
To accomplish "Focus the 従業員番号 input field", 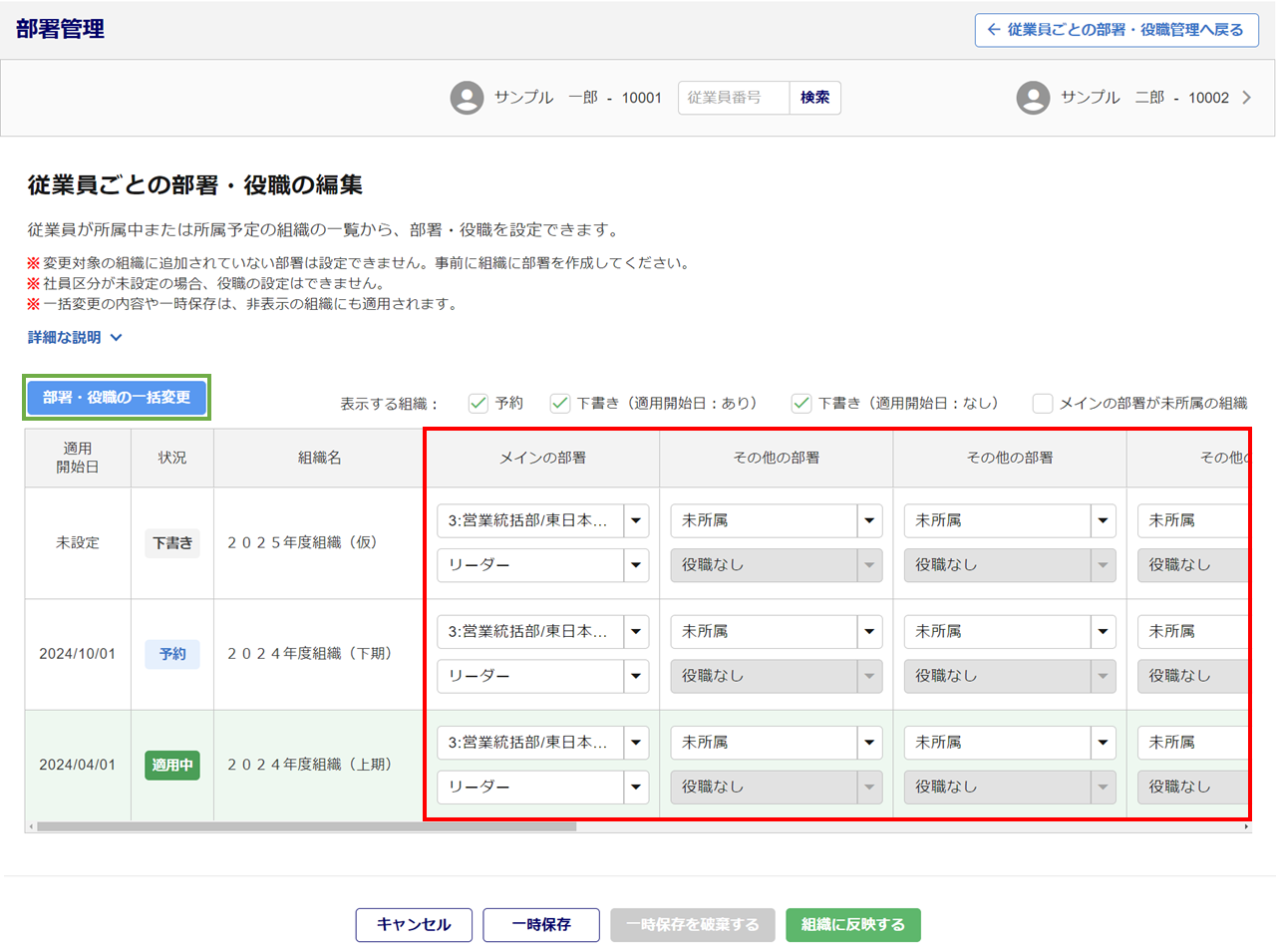I will click(x=734, y=98).
